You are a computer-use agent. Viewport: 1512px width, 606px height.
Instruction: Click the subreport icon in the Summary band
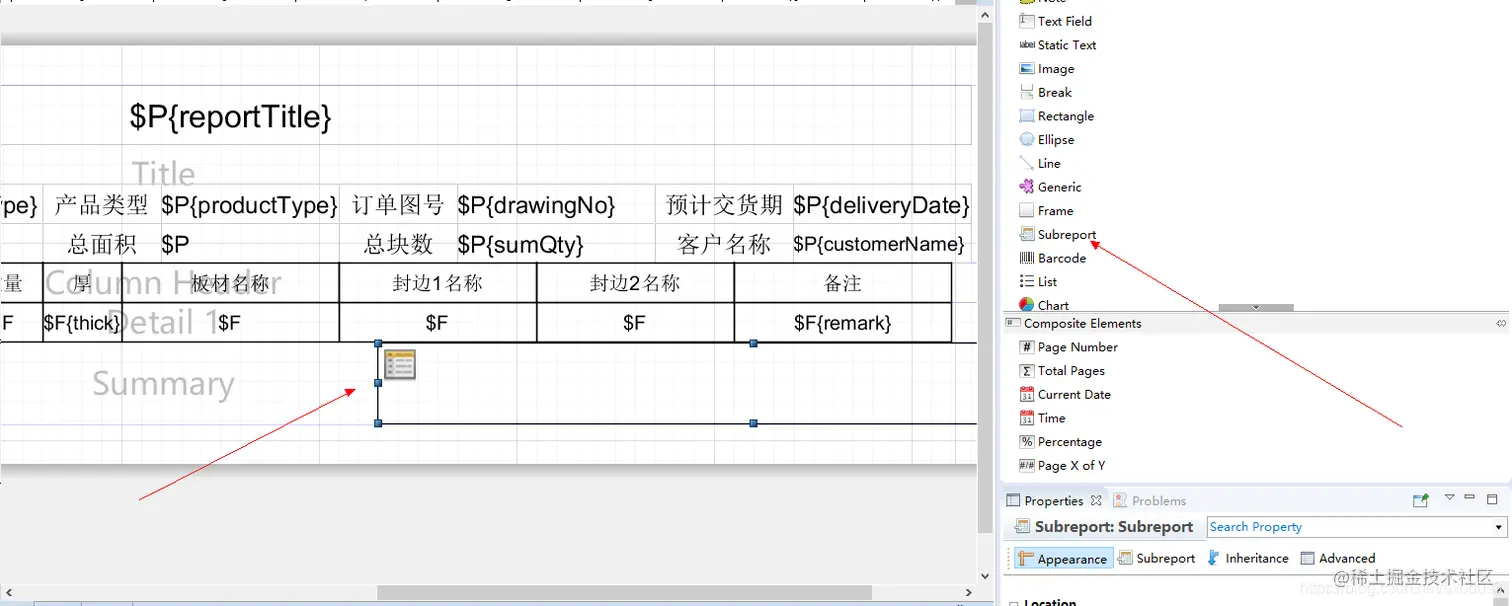pos(400,365)
